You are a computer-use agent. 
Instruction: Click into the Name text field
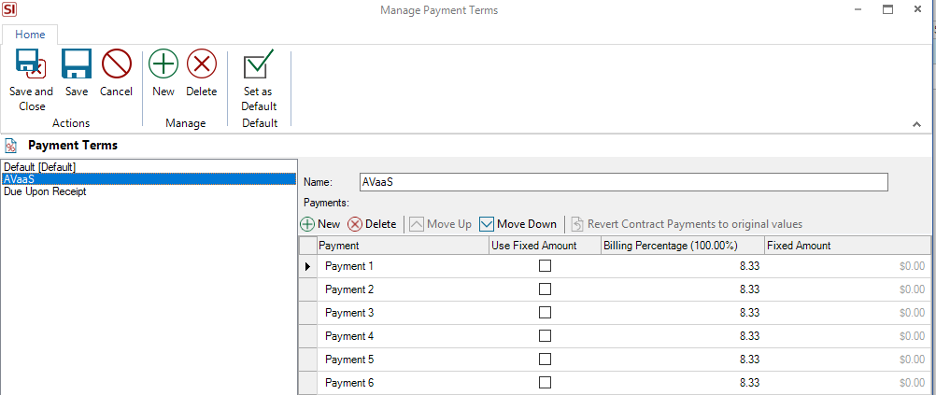623,182
